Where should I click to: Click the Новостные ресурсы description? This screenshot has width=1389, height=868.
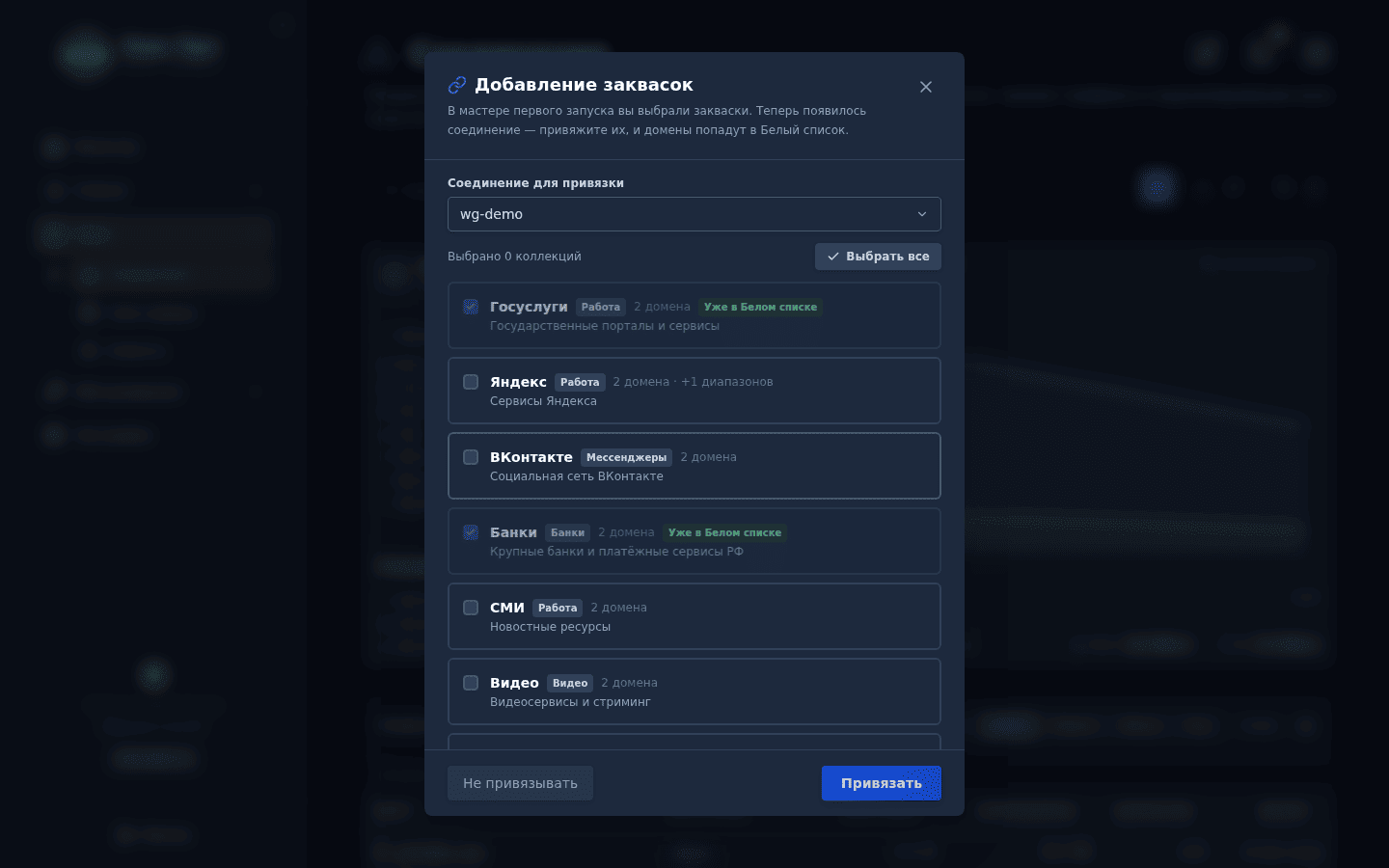[x=550, y=627]
